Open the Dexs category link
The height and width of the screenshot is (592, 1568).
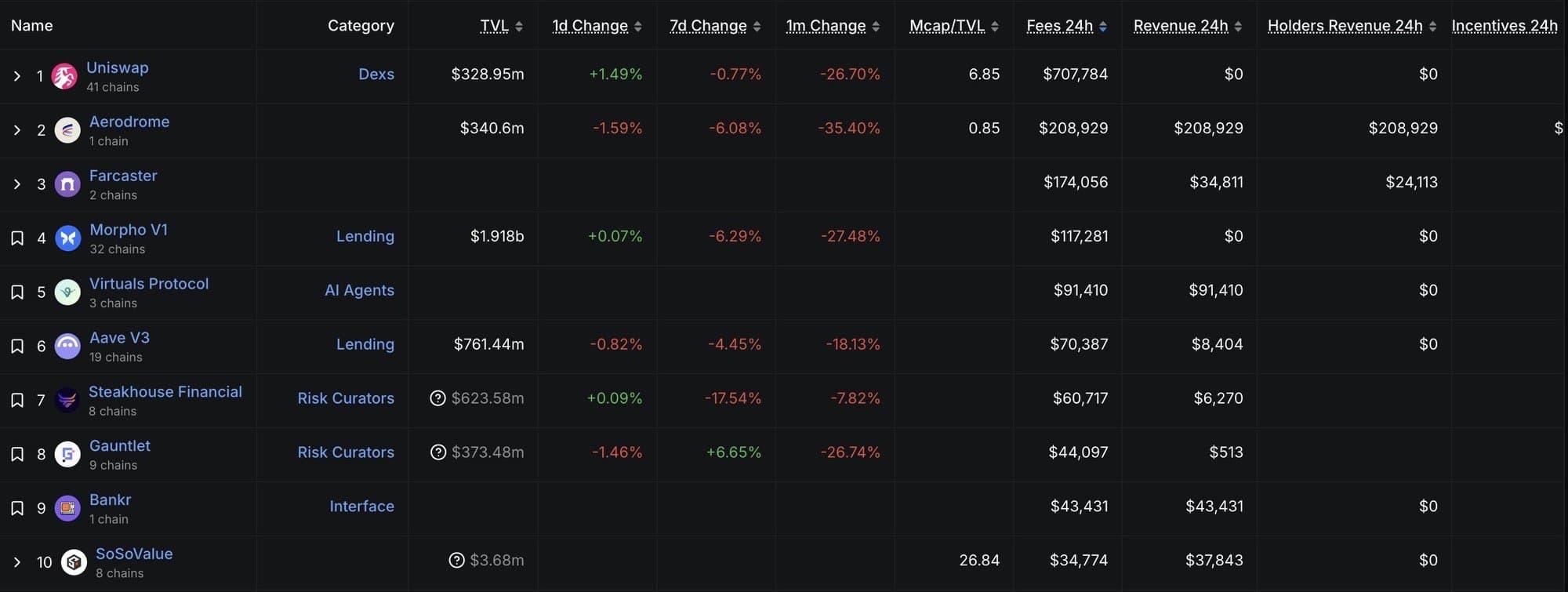tap(376, 74)
